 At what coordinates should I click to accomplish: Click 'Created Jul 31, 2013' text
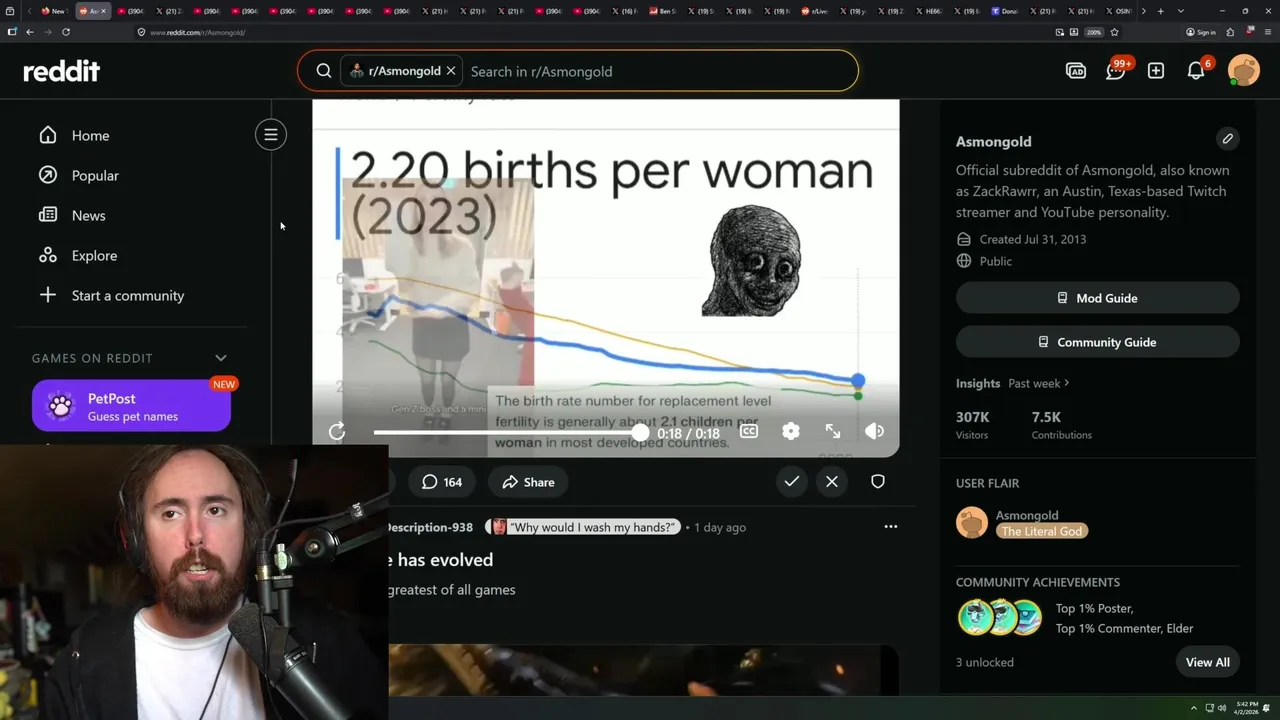tap(1033, 239)
